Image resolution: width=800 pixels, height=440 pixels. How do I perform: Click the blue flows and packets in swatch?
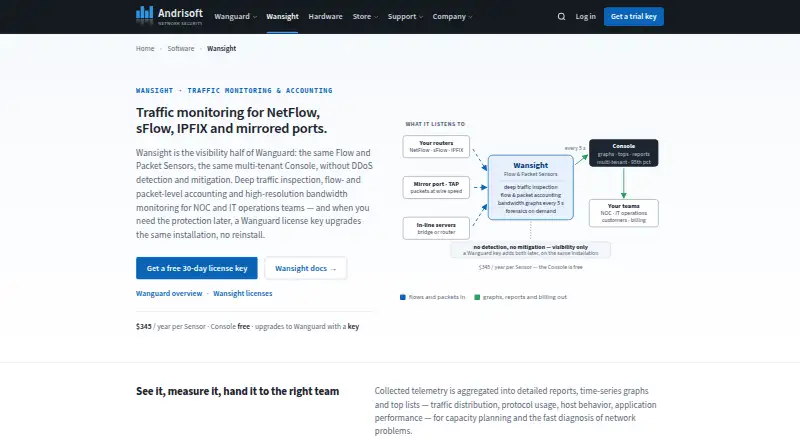403,297
